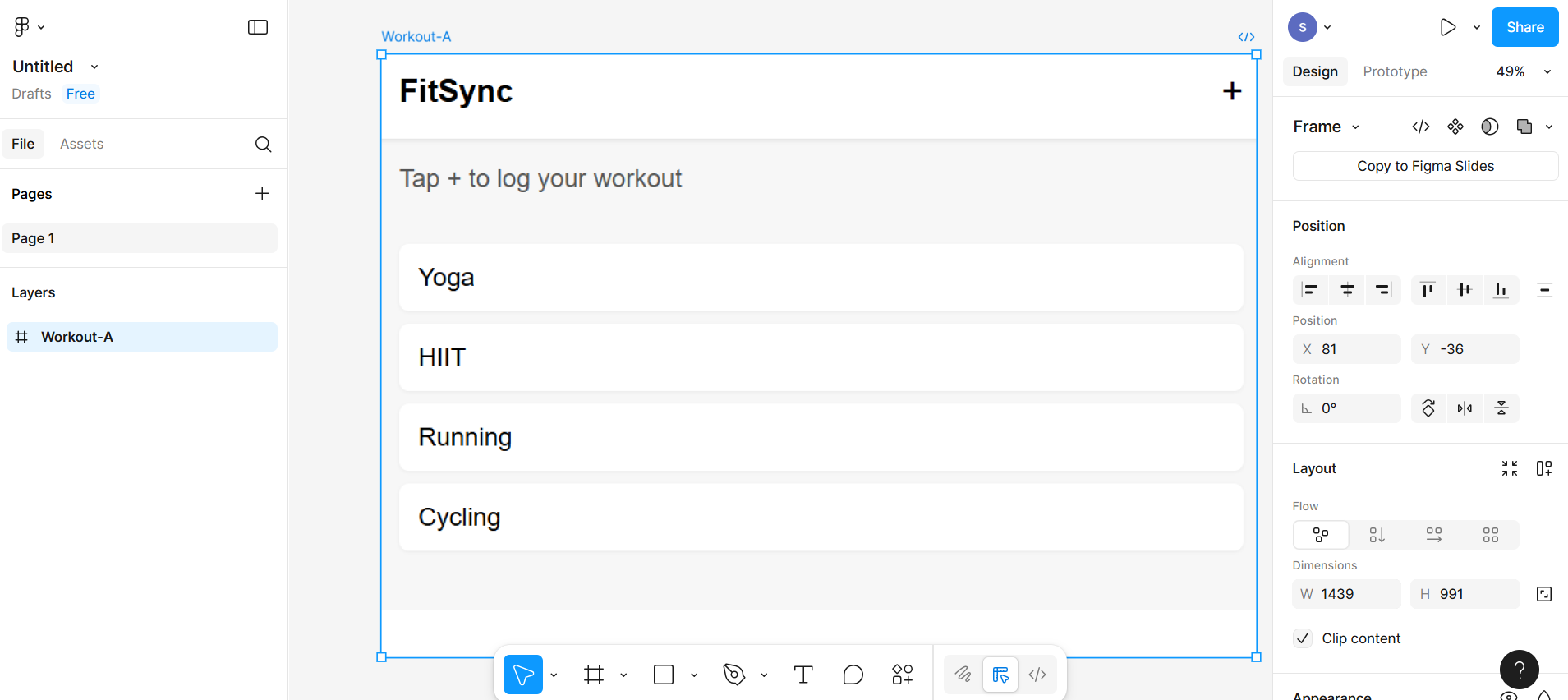Enable vertical auto layout flow
Image resolution: width=1568 pixels, height=700 pixels.
(1377, 535)
